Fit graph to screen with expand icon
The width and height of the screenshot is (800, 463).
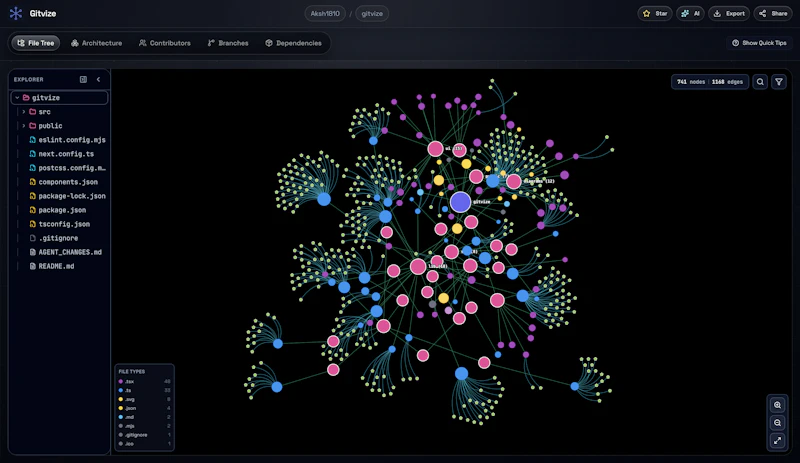[x=777, y=440]
